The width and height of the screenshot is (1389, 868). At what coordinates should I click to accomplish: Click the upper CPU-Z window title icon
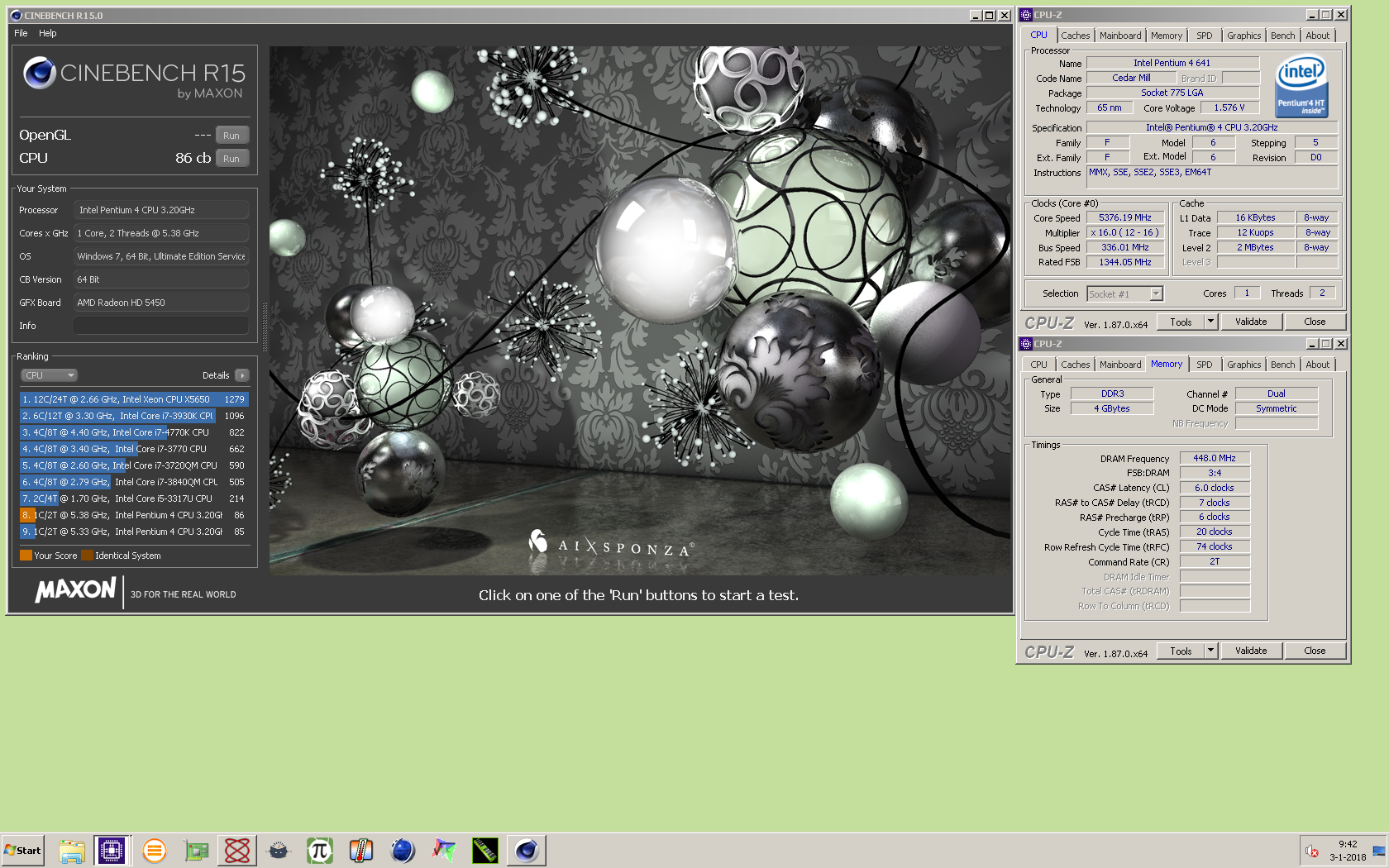(1026, 15)
